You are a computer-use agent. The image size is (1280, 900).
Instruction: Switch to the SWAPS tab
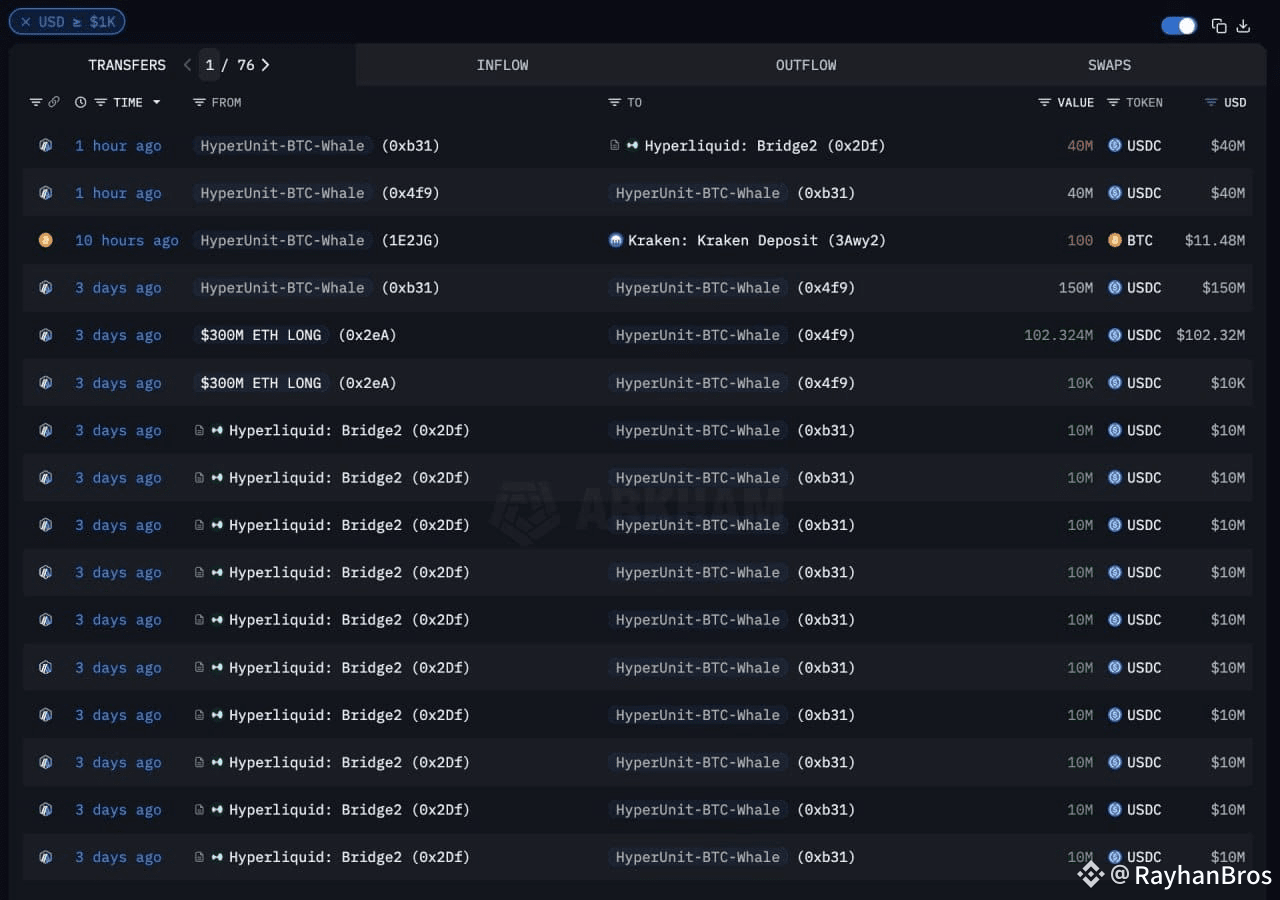[1108, 64]
